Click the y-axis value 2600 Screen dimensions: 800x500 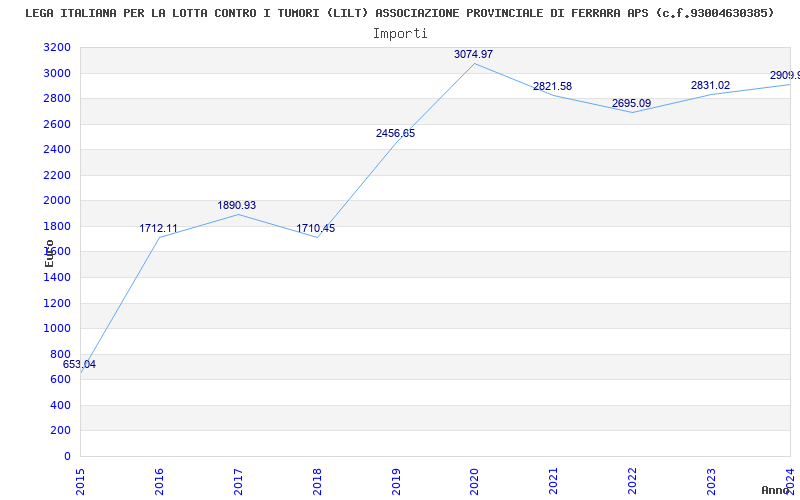click(57, 124)
